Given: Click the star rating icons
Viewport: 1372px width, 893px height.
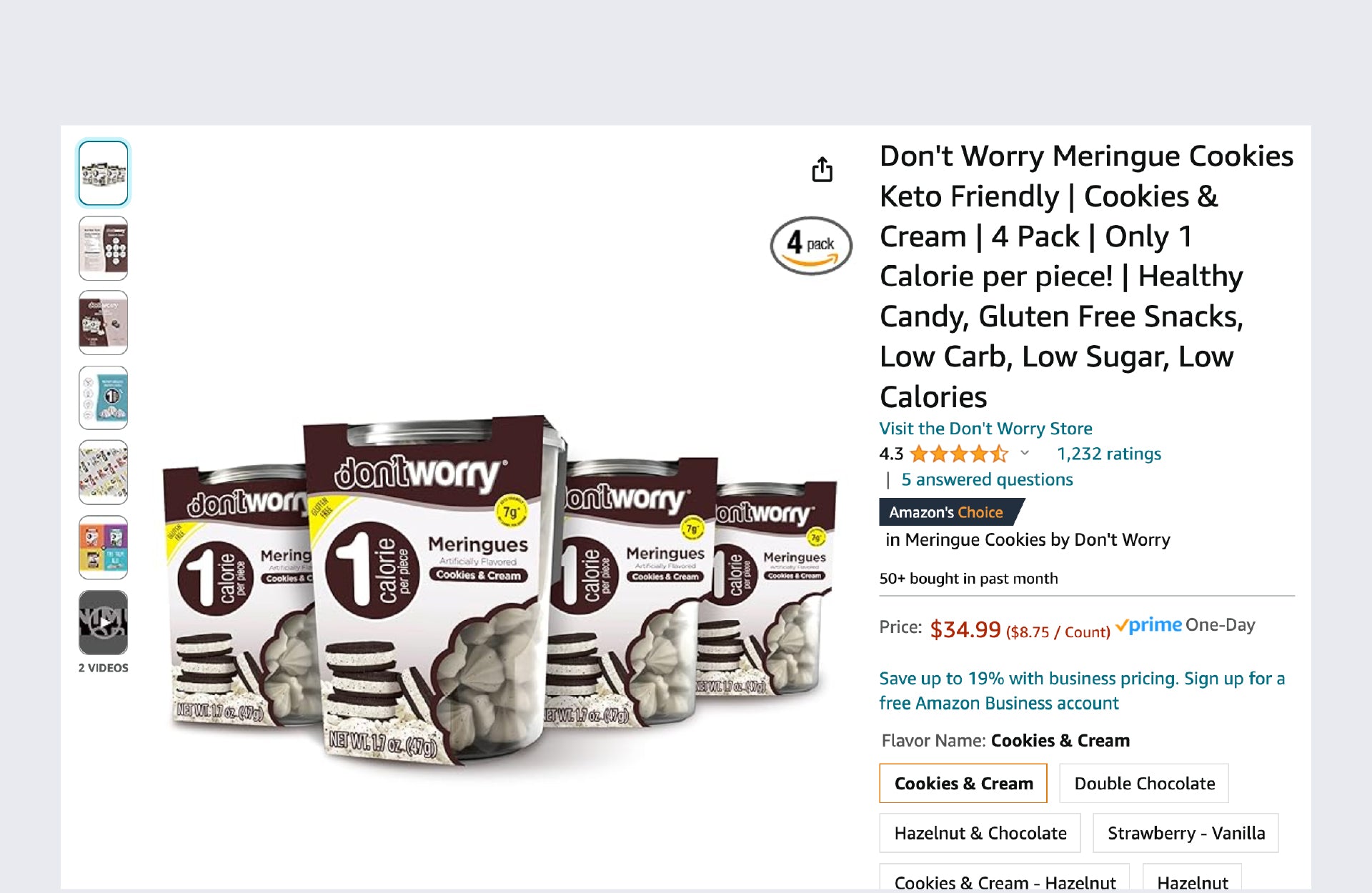Looking at the screenshot, I should [959, 454].
